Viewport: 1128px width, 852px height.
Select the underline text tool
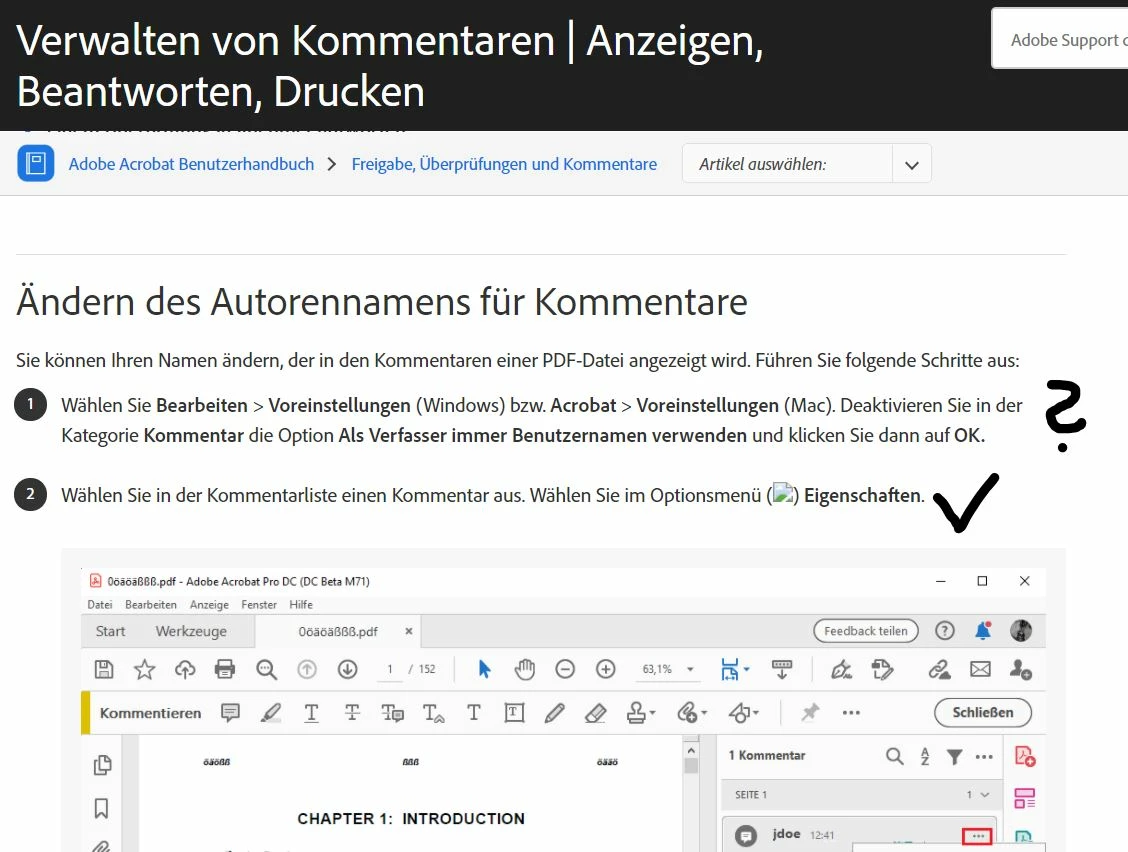point(311,712)
